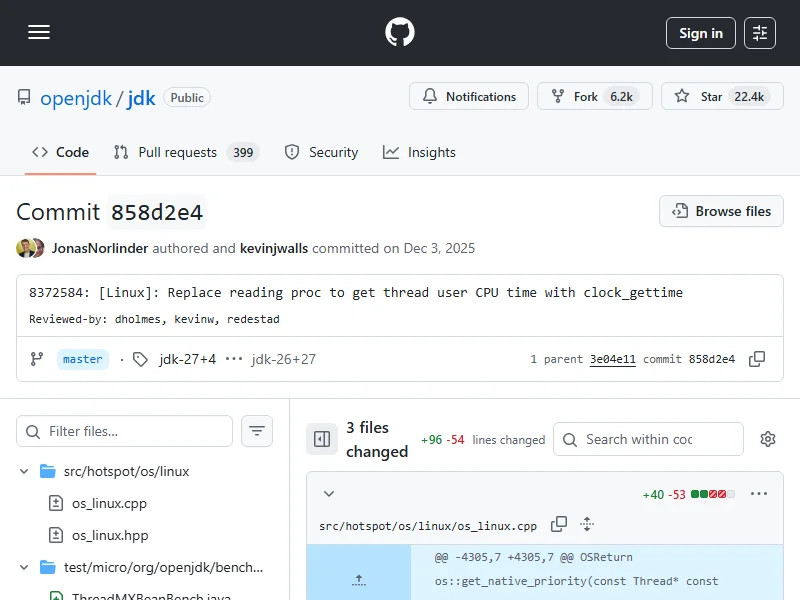This screenshot has height=600, width=800.
Task: Expand diff lines upward in os_linux.cpp
Action: (x=358, y=579)
